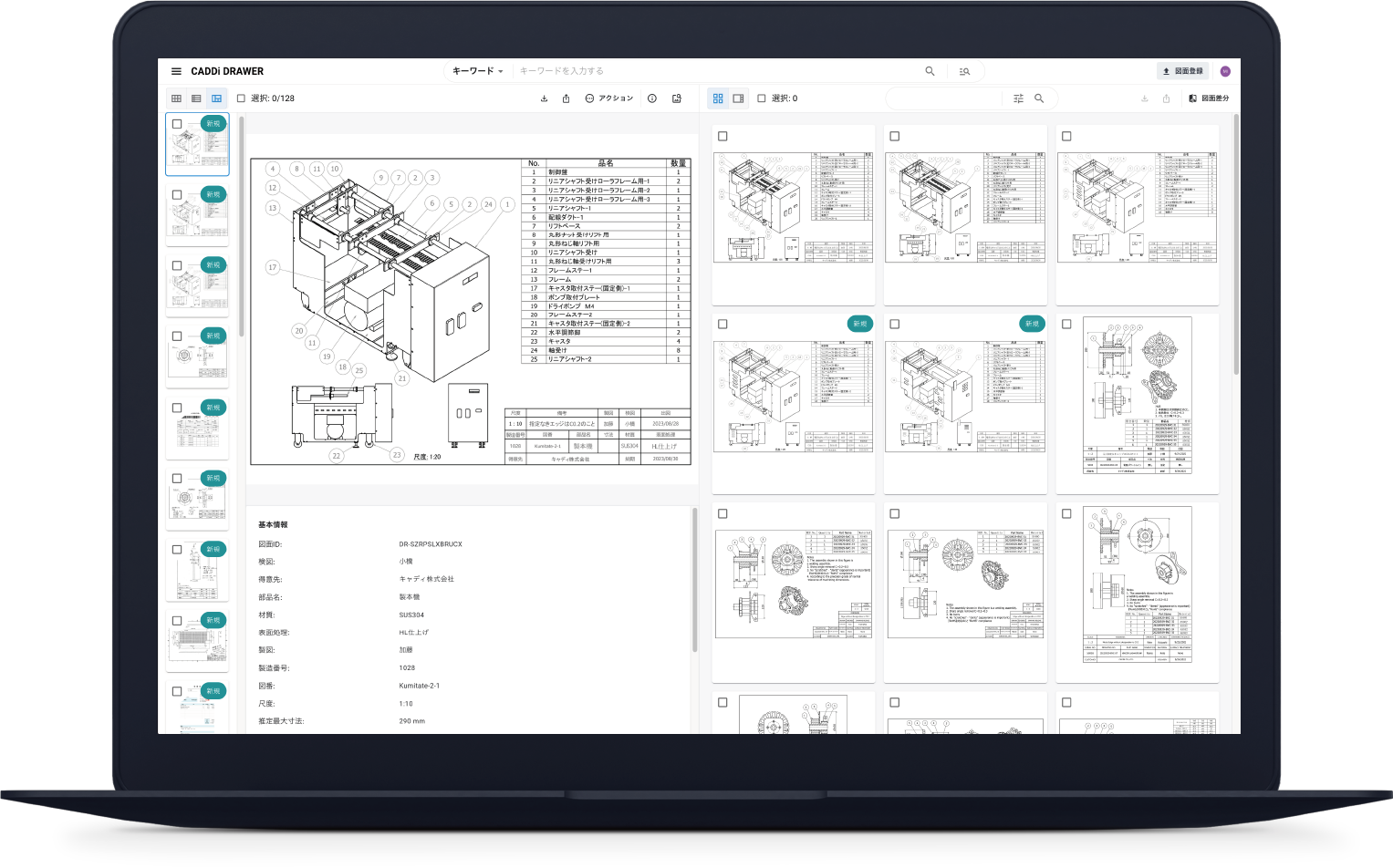
Task: Click the greyed share icon in right toolbar
Action: tap(1166, 98)
